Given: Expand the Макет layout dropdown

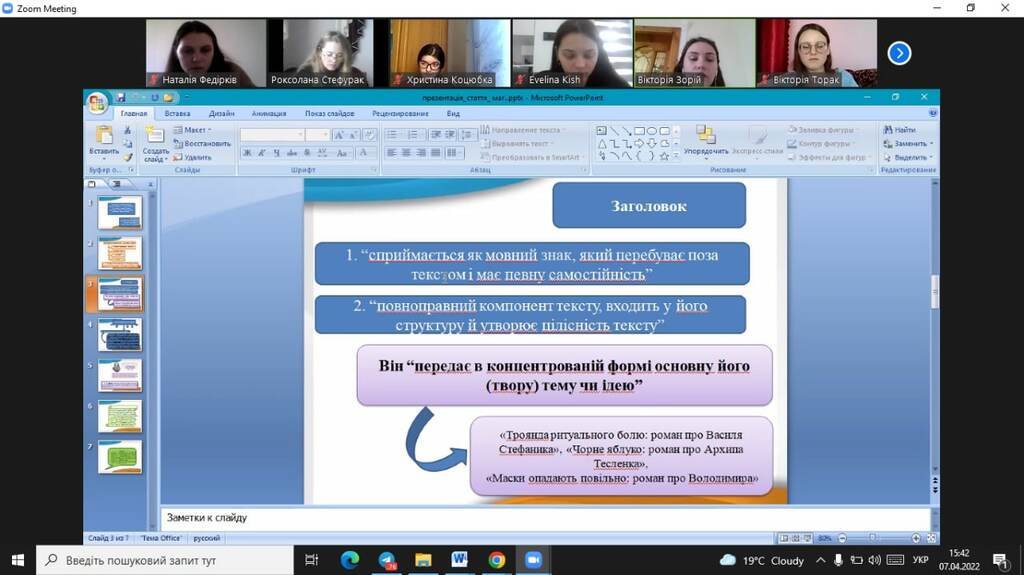Looking at the screenshot, I should (193, 130).
